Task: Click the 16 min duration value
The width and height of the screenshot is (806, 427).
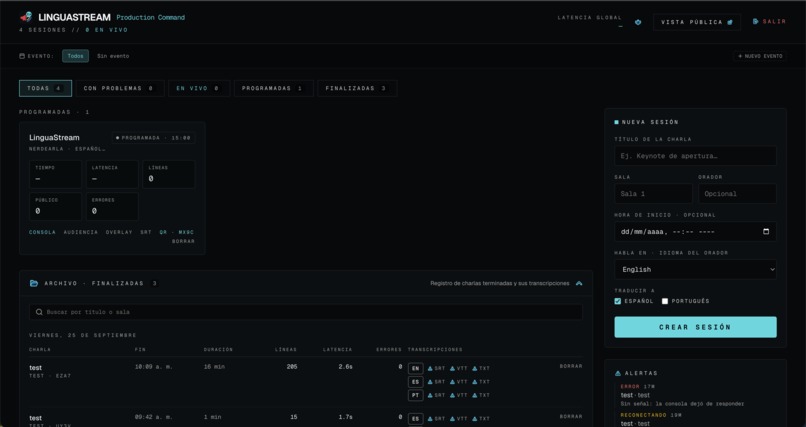Action: [x=214, y=367]
